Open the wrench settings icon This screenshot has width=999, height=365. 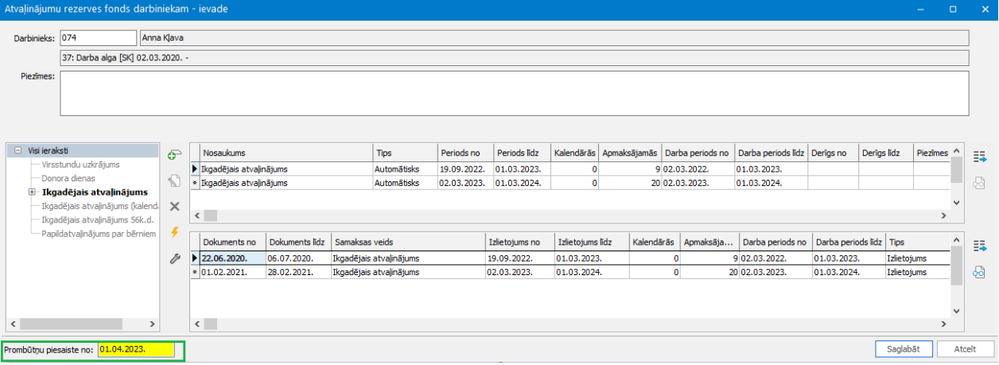click(x=174, y=259)
